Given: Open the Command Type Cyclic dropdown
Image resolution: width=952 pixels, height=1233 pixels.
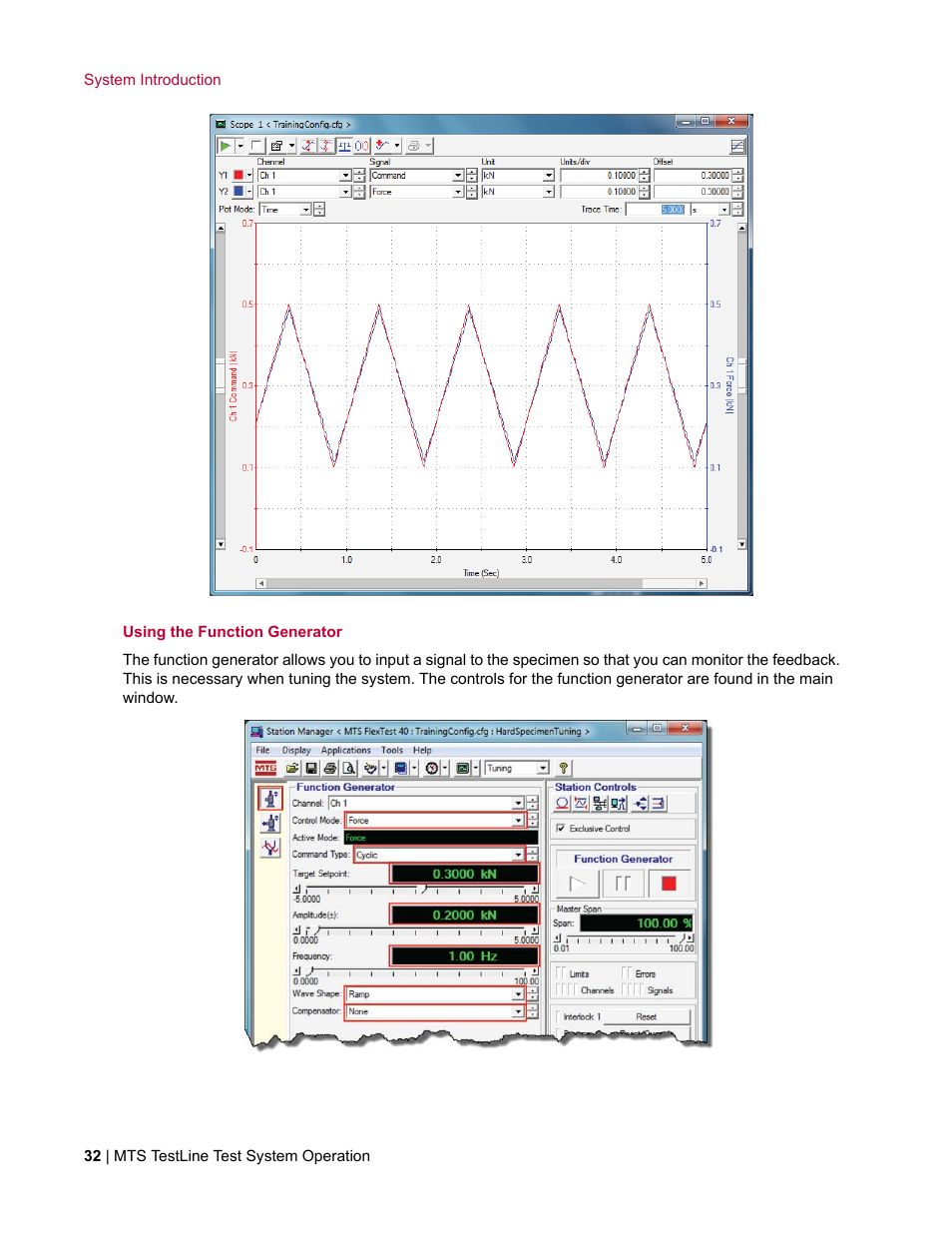Looking at the screenshot, I should click(518, 855).
